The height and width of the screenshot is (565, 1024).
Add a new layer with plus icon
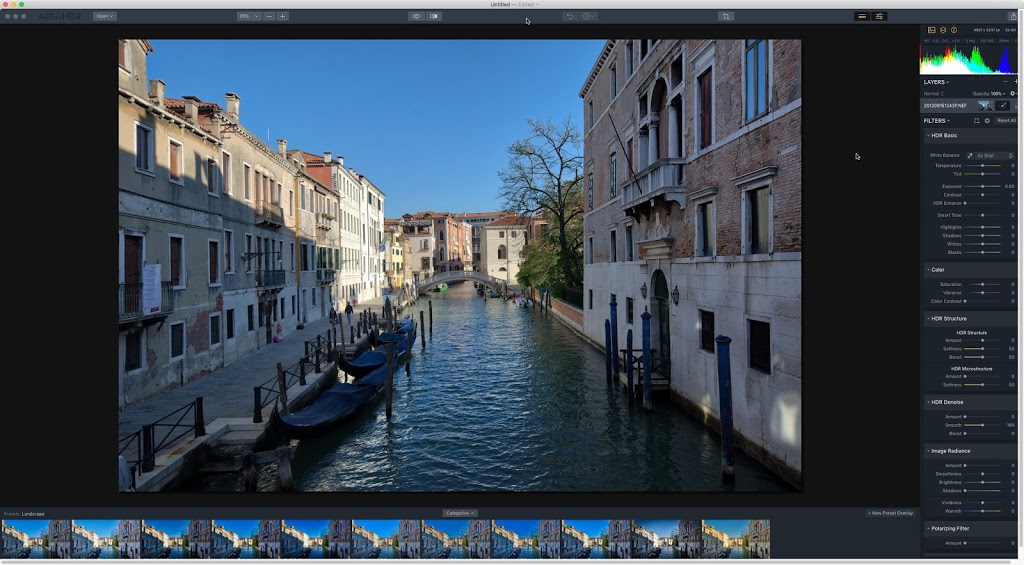[x=1016, y=81]
